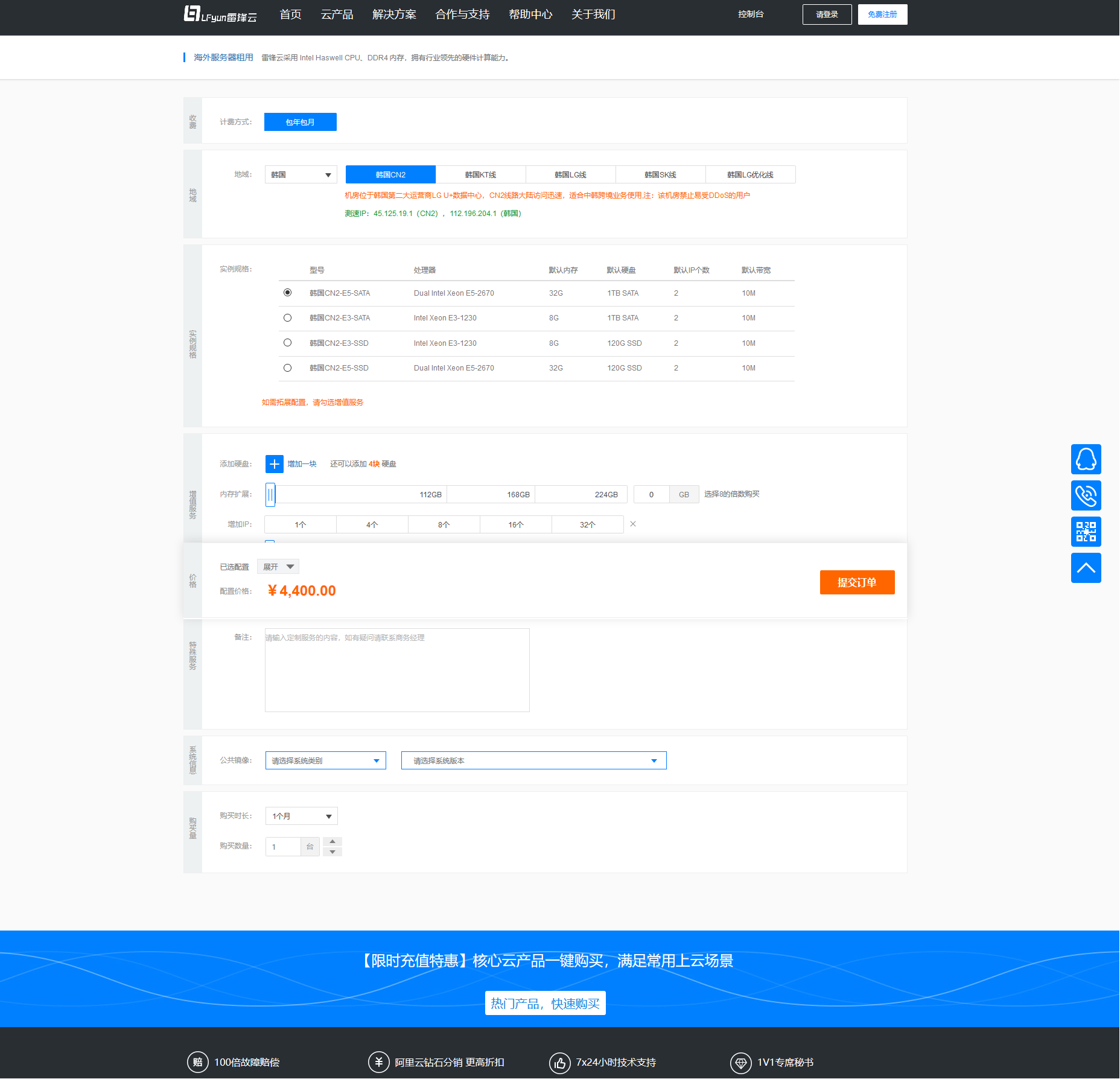
Task: Choose 1个 additional IP option
Action: point(301,524)
